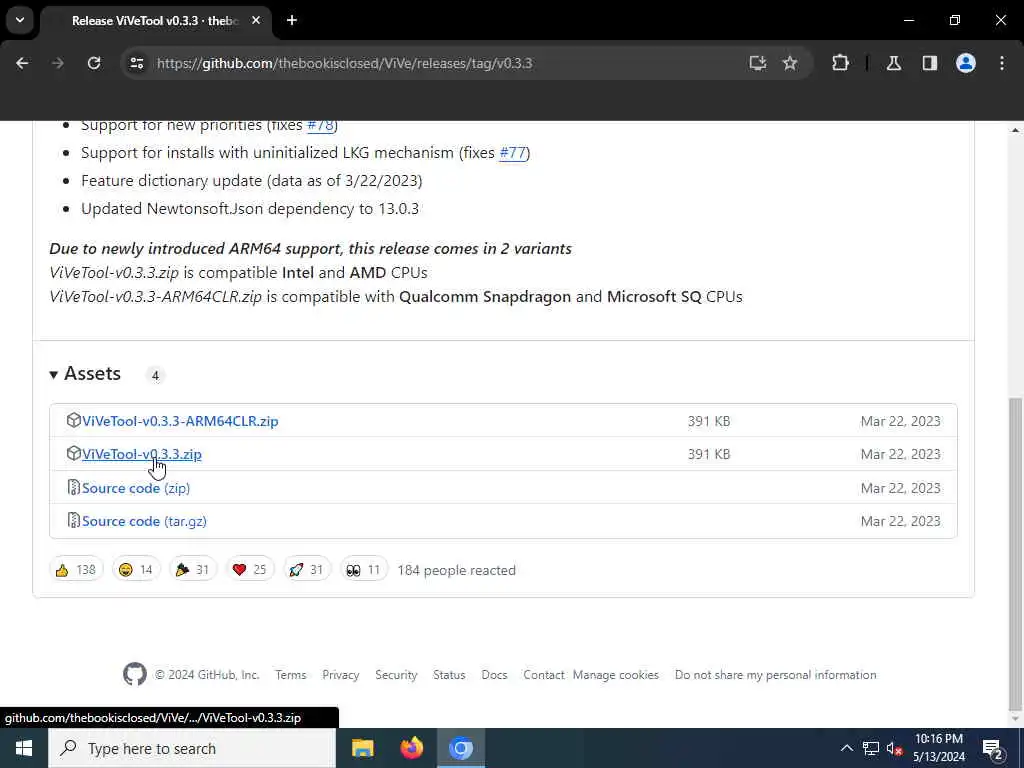The width and height of the screenshot is (1024, 768).
Task: Open File Explorer from taskbar
Action: 362,748
